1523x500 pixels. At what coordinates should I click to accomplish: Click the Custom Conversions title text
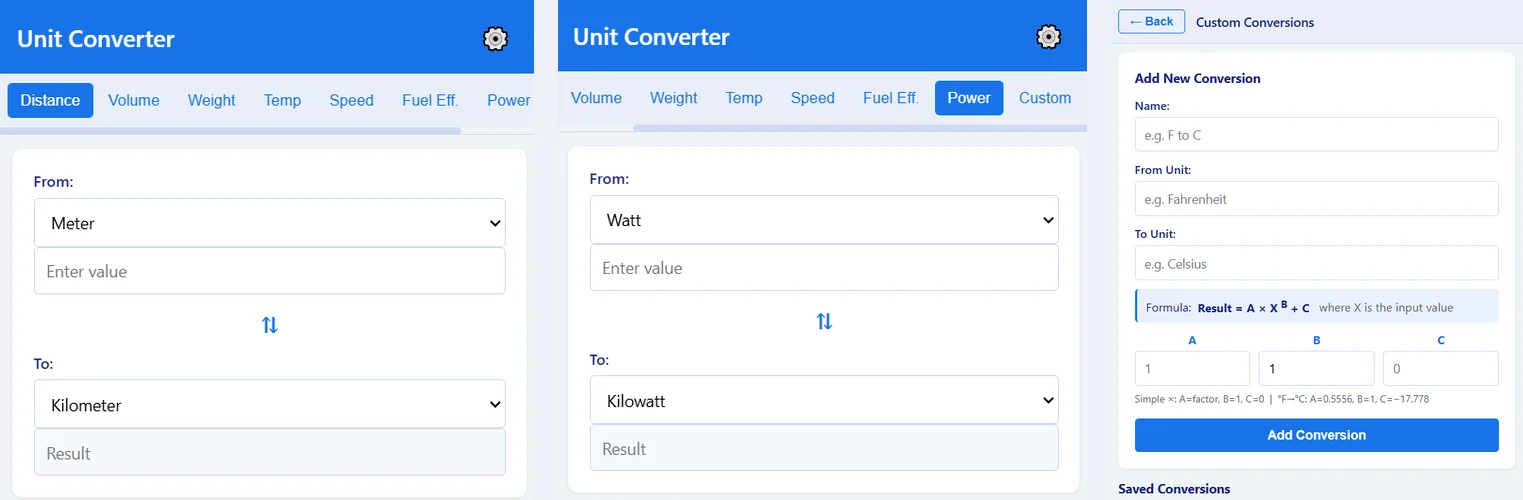[x=1255, y=22]
